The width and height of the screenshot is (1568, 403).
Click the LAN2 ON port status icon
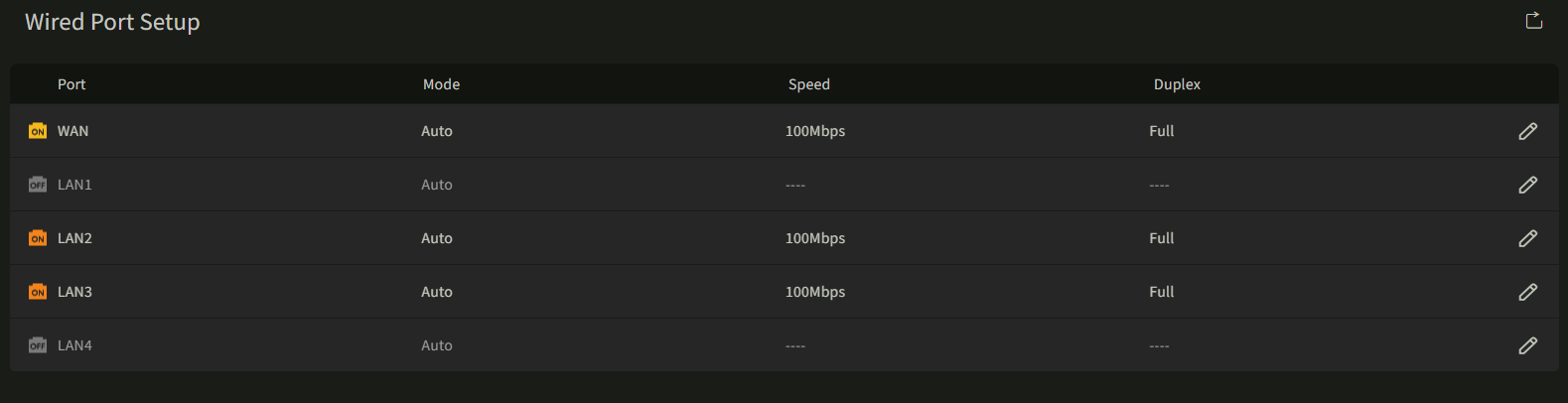point(38,238)
